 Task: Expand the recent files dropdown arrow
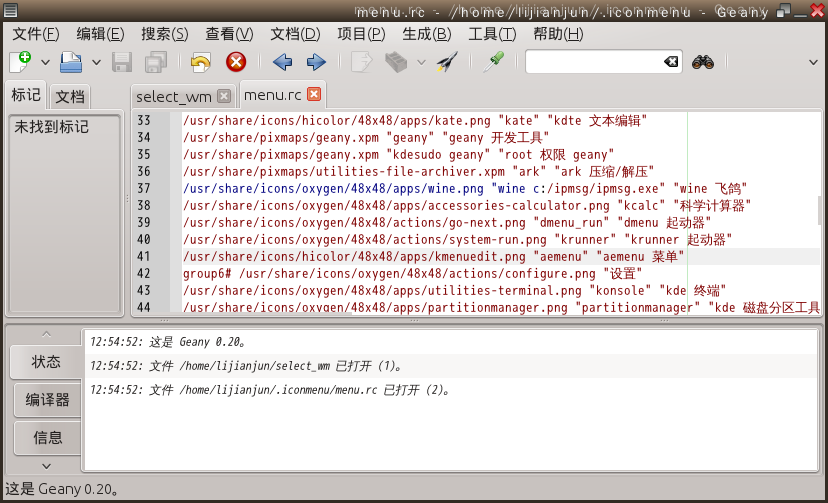pyautogui.click(x=96, y=62)
